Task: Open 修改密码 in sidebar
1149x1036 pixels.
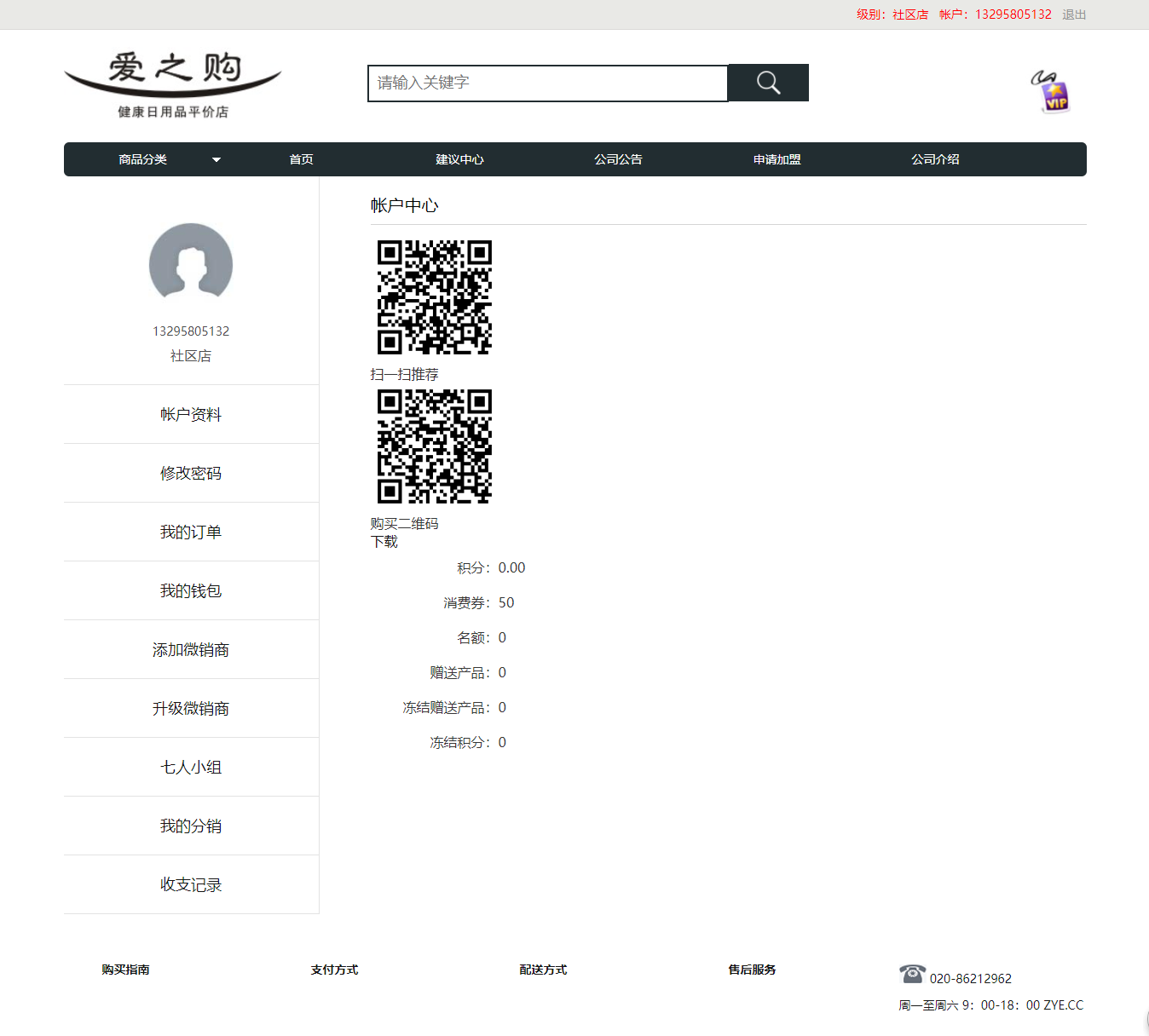Action: pyautogui.click(x=191, y=473)
